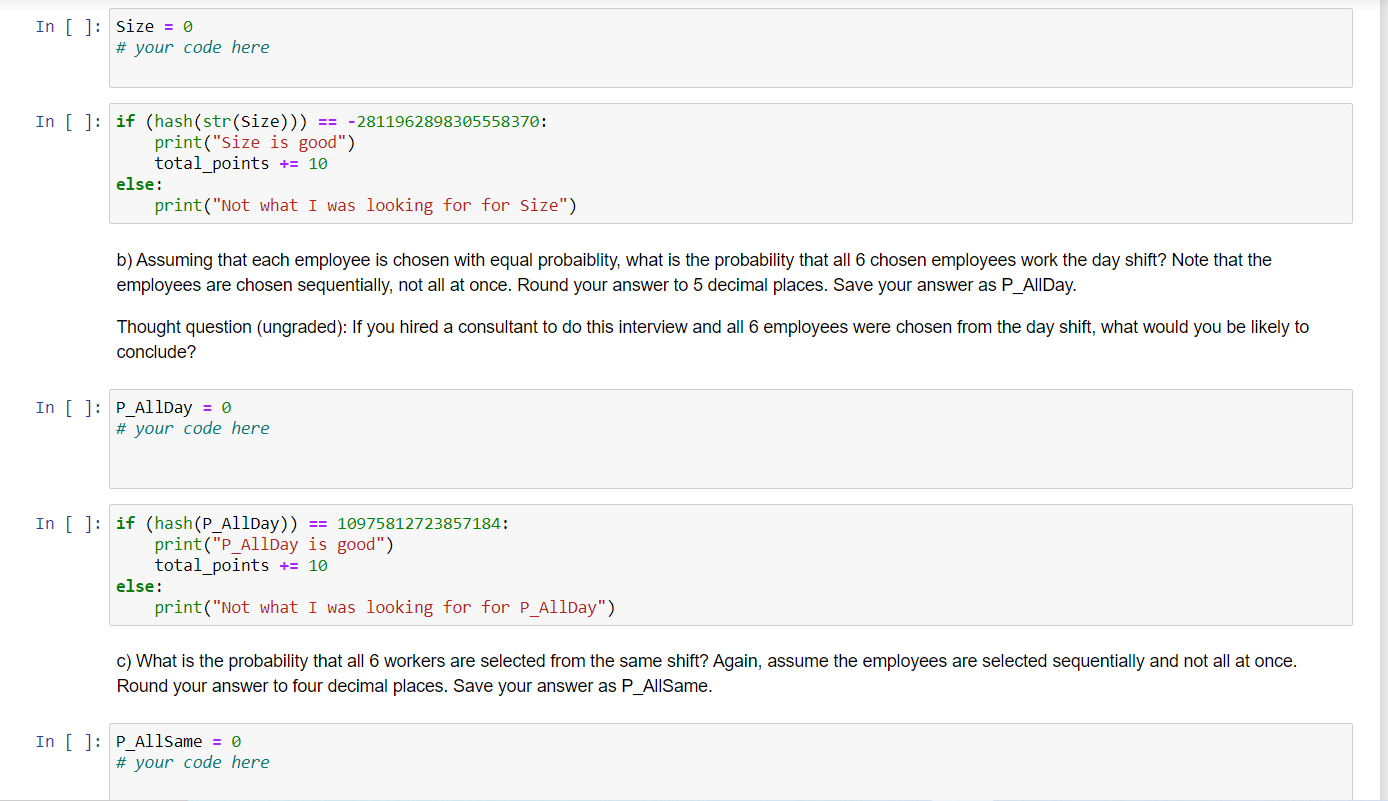The height and width of the screenshot is (801, 1388).
Task: Select the 'Thought question (ungraded)' paragraph
Action: point(713,339)
